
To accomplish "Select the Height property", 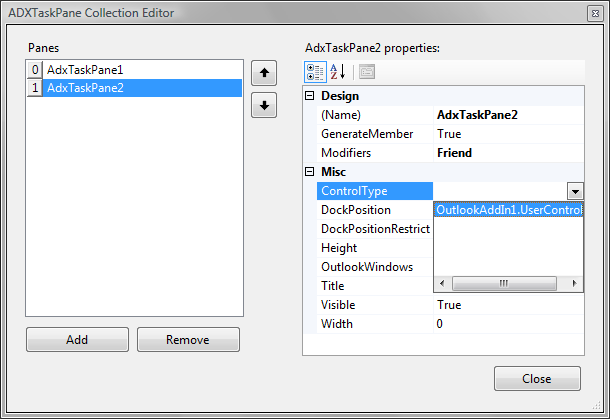I will point(375,248).
